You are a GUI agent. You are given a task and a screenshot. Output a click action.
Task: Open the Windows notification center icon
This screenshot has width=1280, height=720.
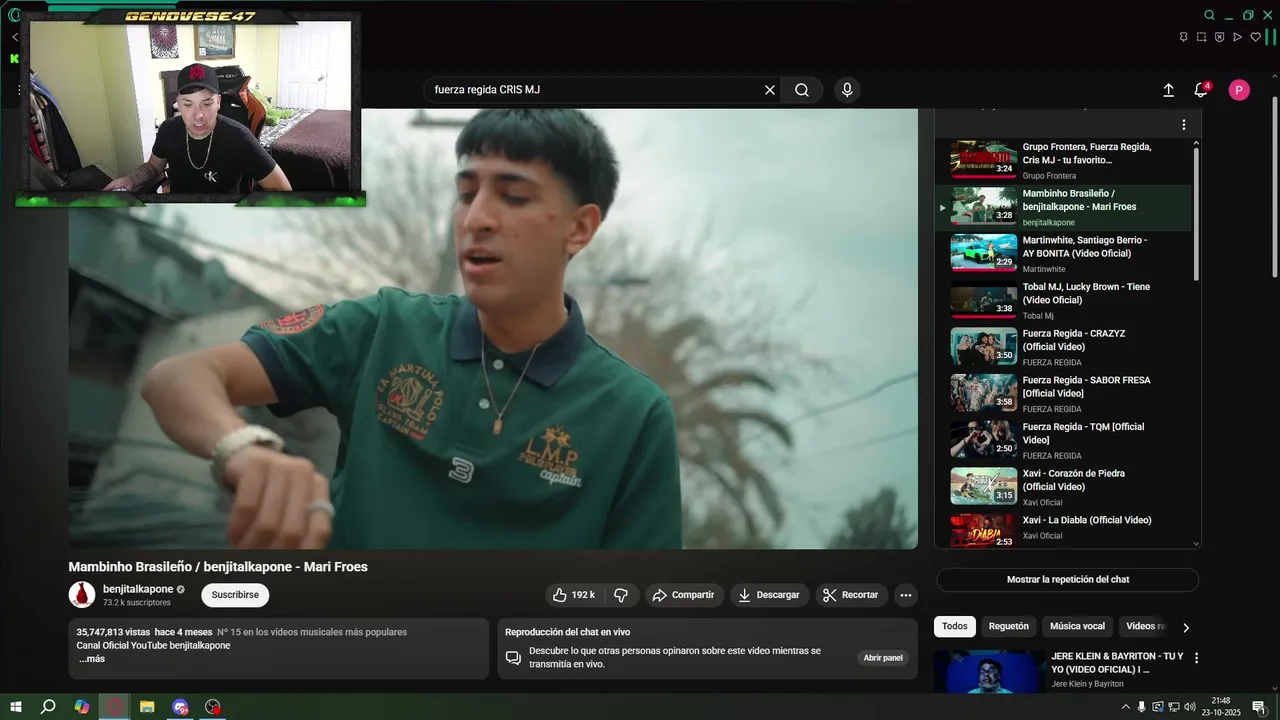pos(1259,707)
